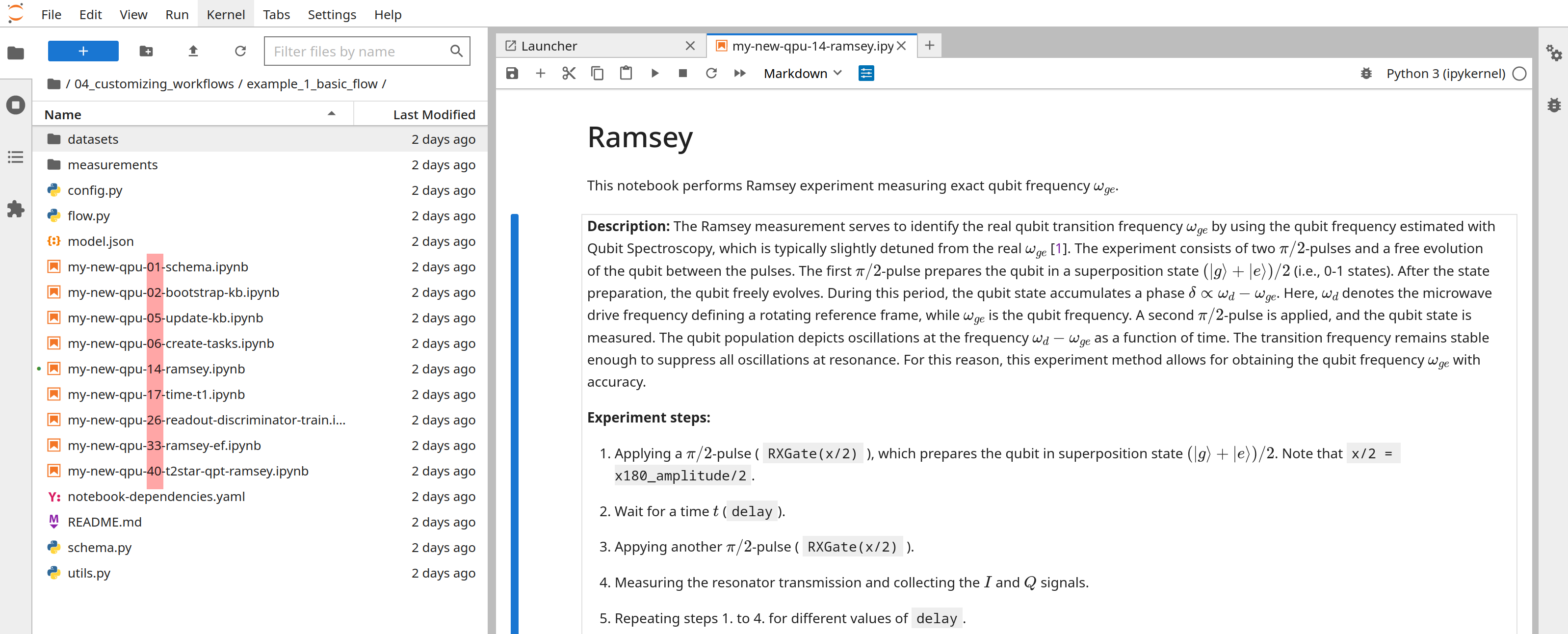
Task: Select notebook-dependencies.yaml
Action: (260, 497)
